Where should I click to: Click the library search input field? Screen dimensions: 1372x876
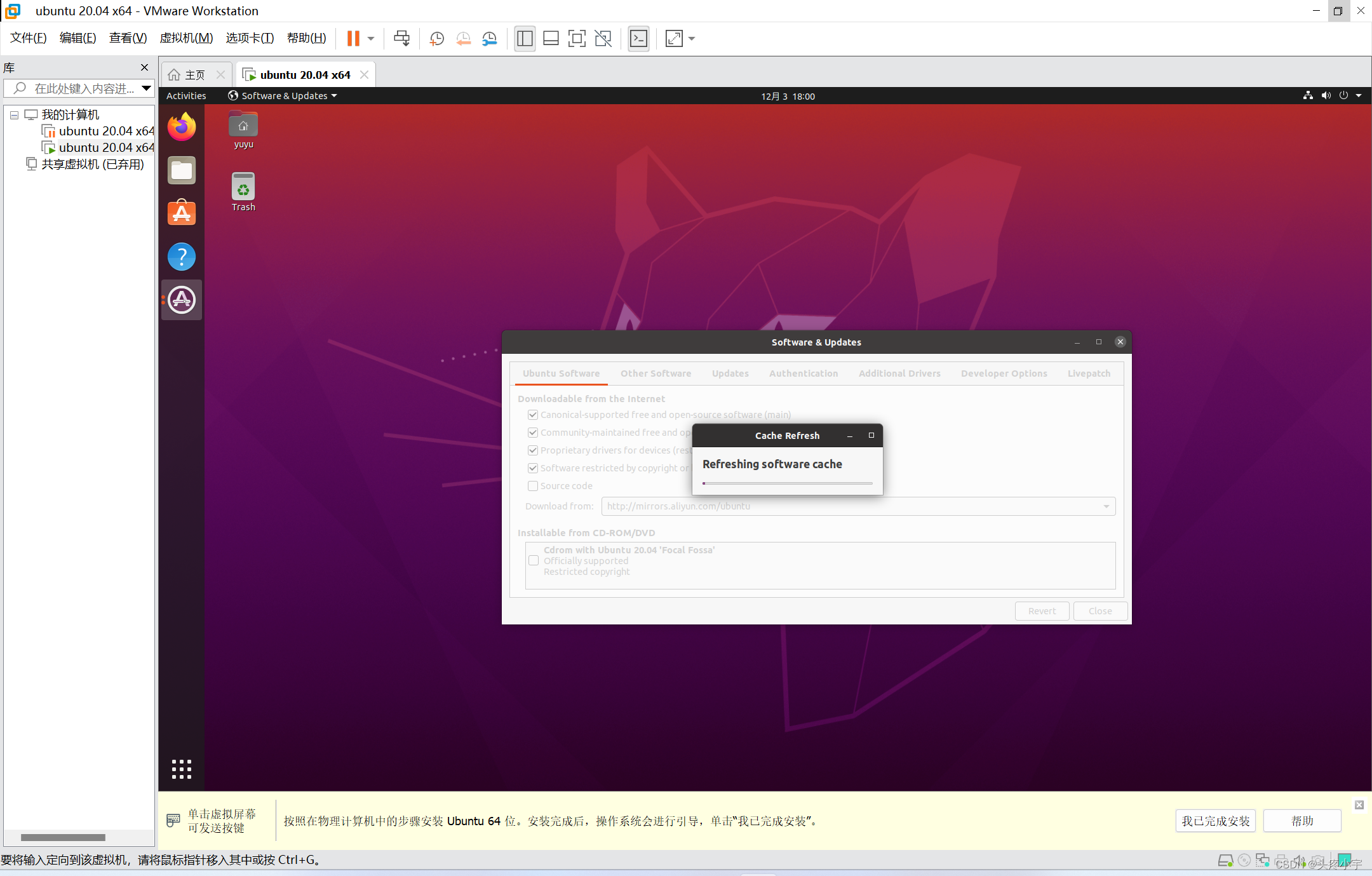click(x=79, y=88)
